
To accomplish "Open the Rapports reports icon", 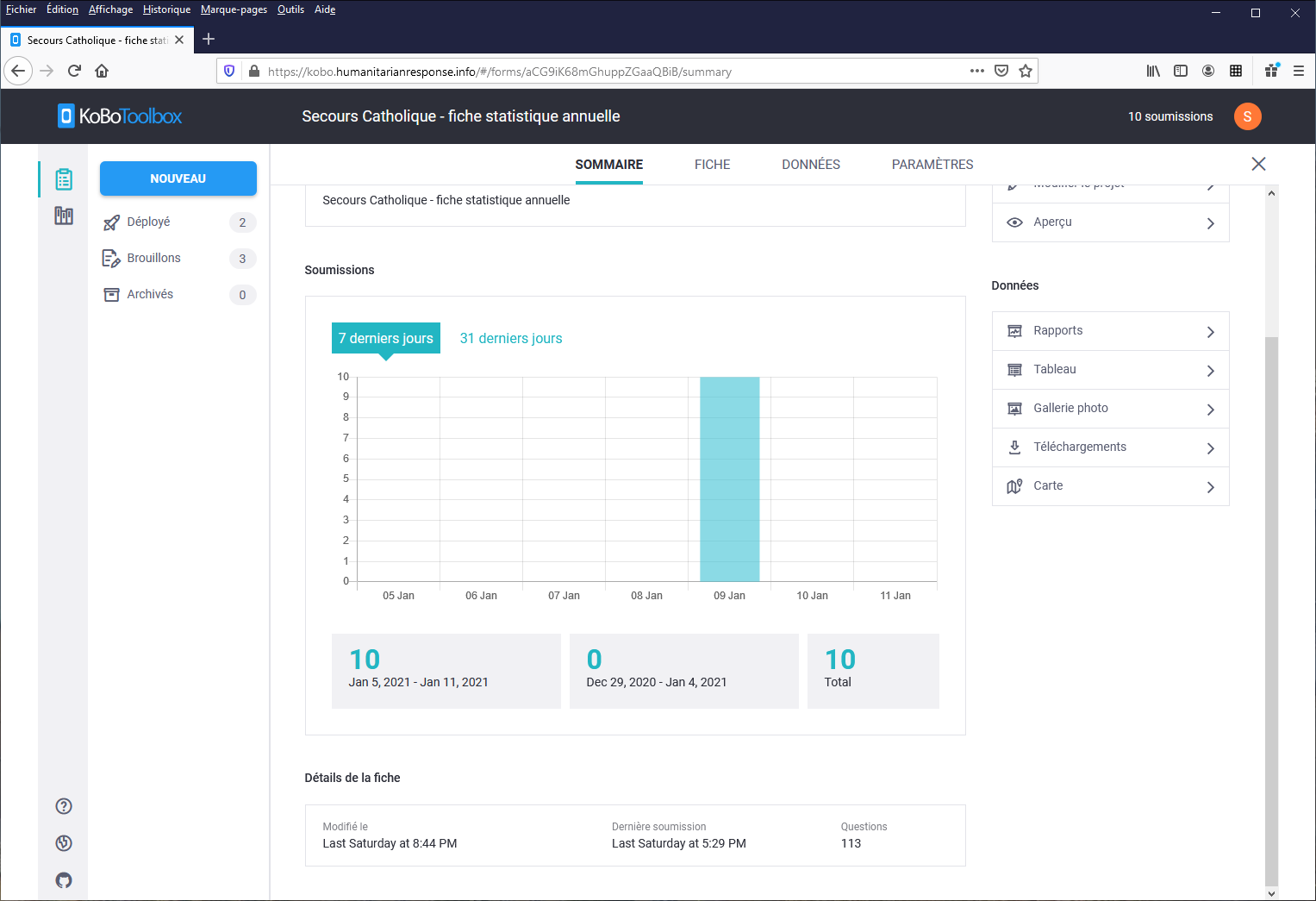I will point(1014,330).
